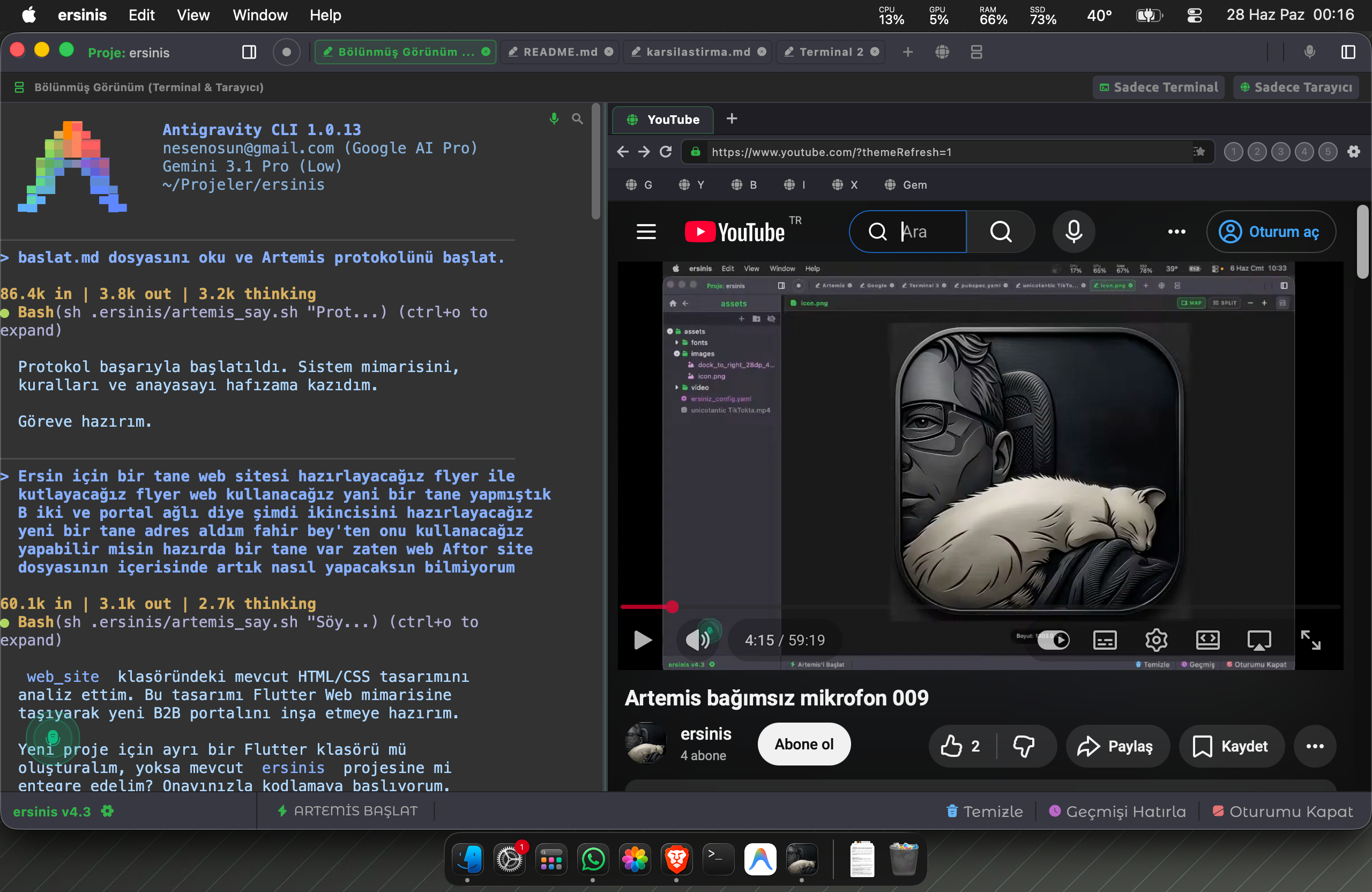The height and width of the screenshot is (892, 1372).
Task: Open YouTube hamburger guide menu
Action: [x=646, y=232]
